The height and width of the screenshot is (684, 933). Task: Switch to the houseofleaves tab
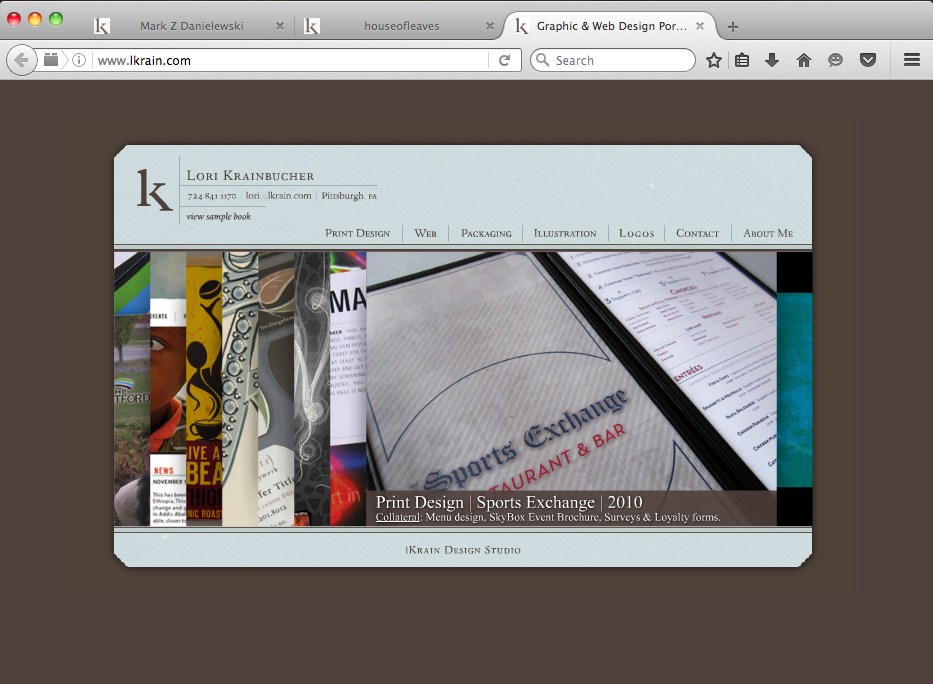tap(400, 26)
